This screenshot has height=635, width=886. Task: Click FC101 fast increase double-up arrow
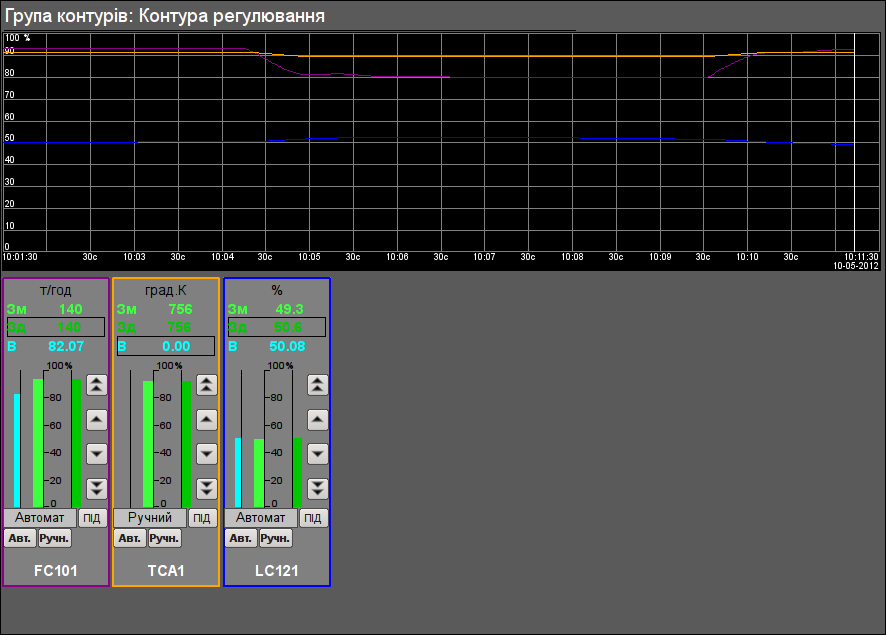click(97, 385)
